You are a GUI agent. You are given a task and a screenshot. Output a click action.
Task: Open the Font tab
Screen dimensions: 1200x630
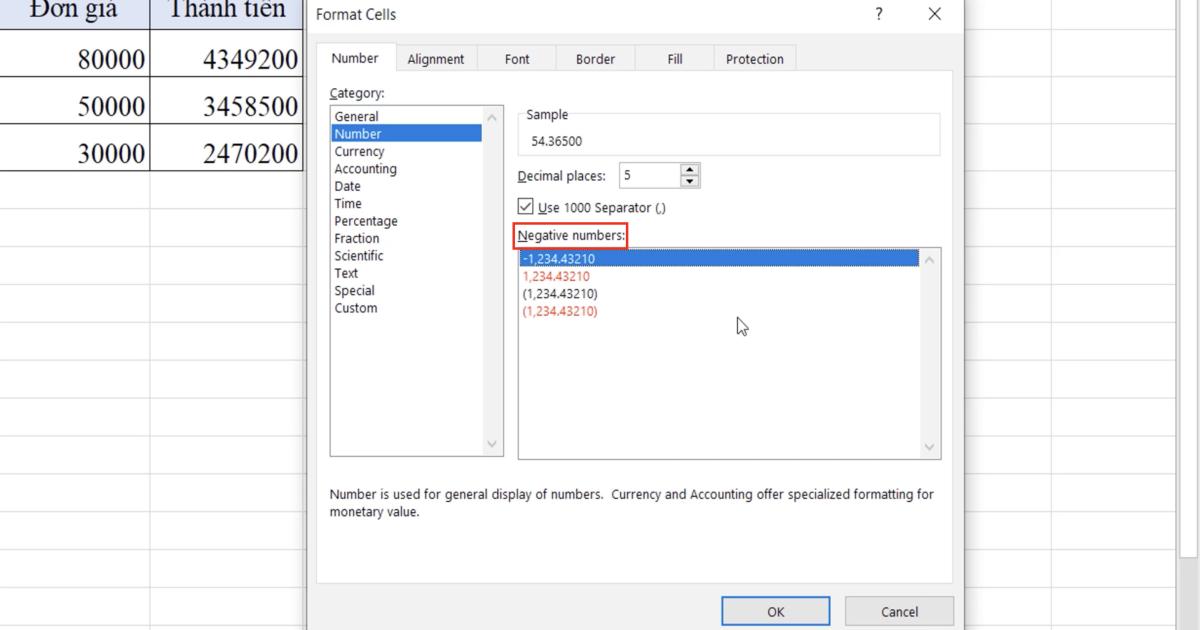pos(516,58)
